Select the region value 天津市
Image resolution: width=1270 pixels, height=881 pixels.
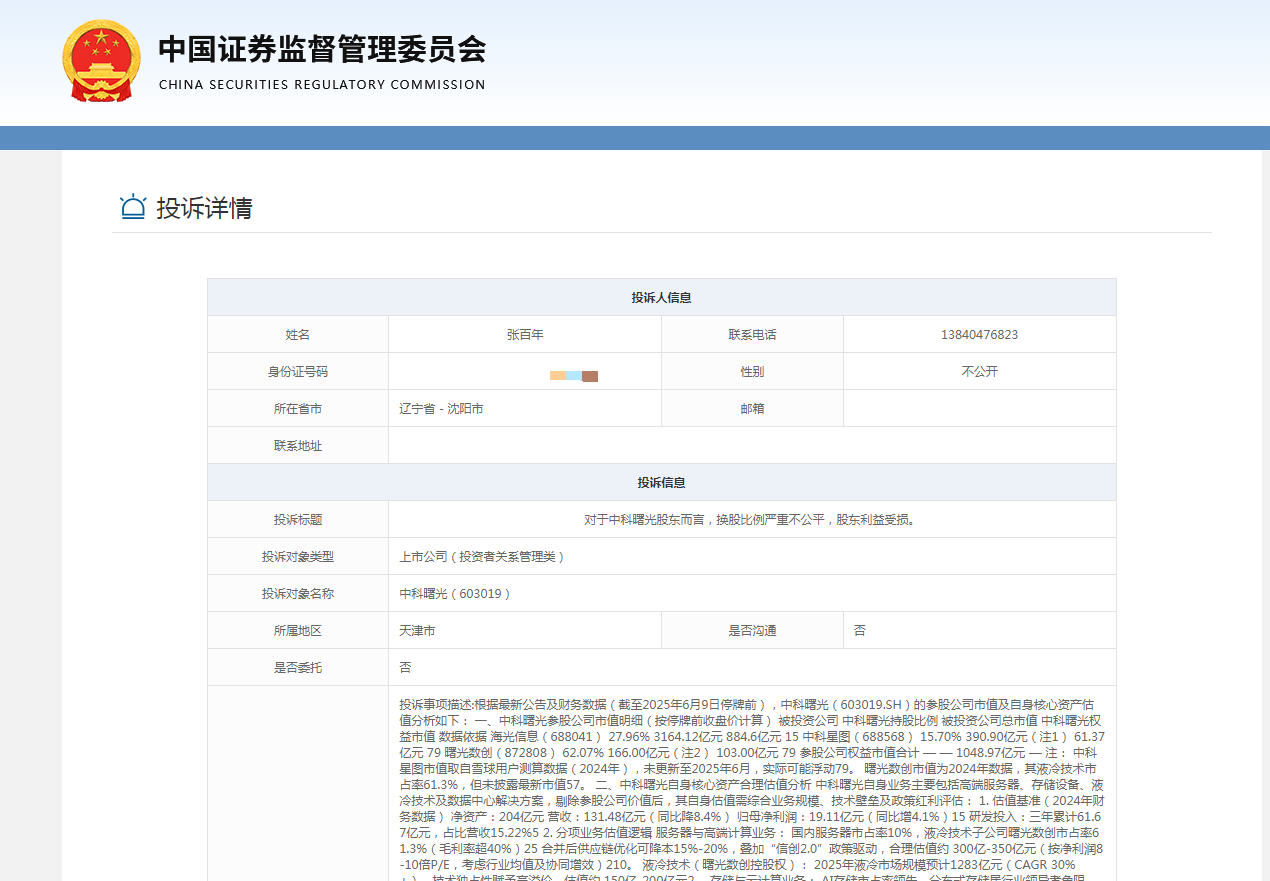(x=417, y=631)
